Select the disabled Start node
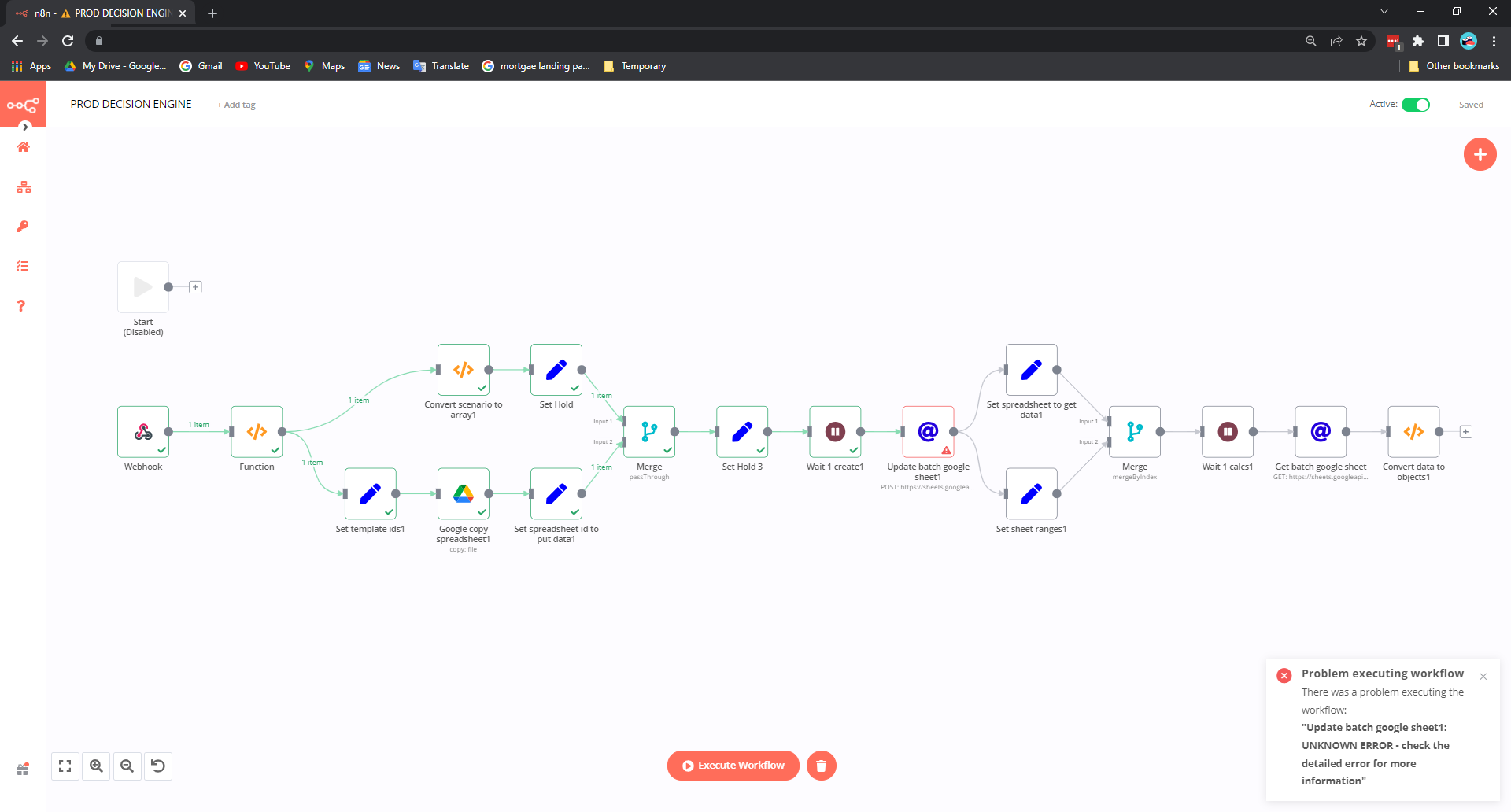 coord(143,286)
